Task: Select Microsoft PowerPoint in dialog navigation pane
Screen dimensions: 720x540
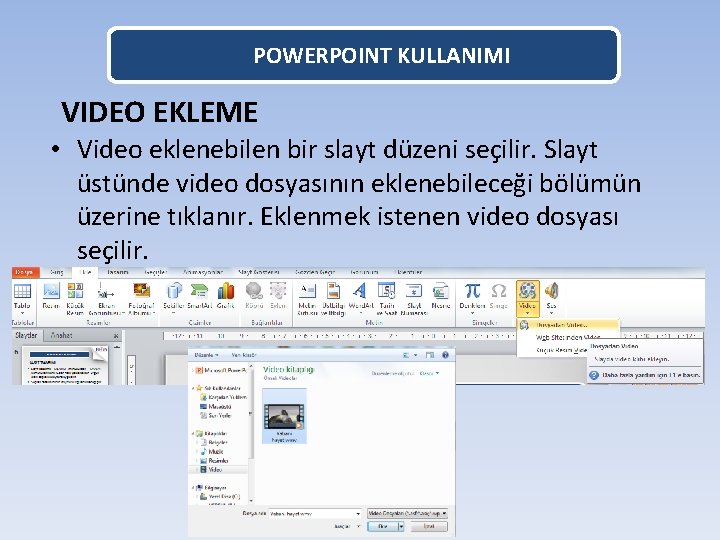Action: tap(221, 370)
